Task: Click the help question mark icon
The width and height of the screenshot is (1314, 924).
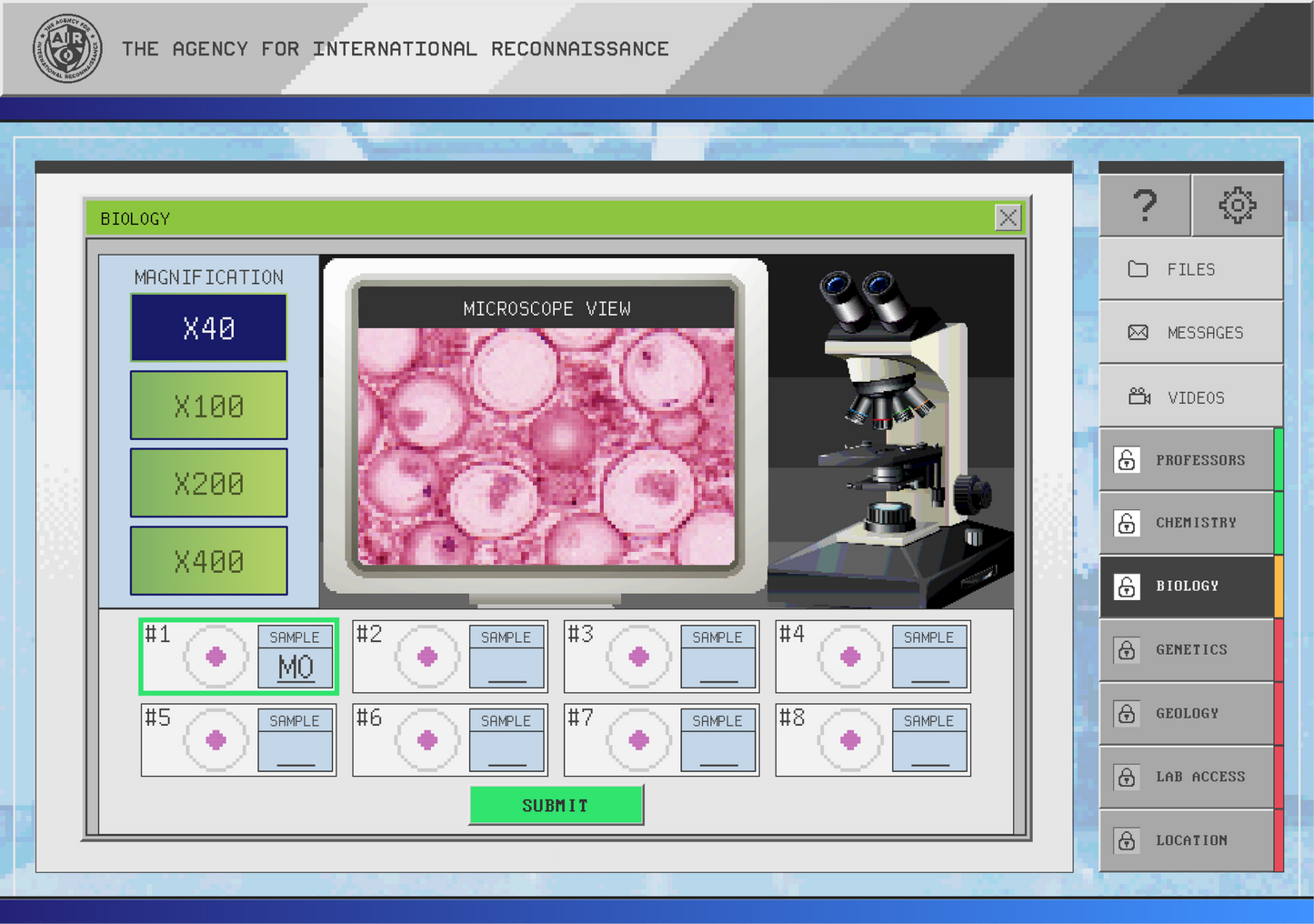Action: coord(1145,206)
